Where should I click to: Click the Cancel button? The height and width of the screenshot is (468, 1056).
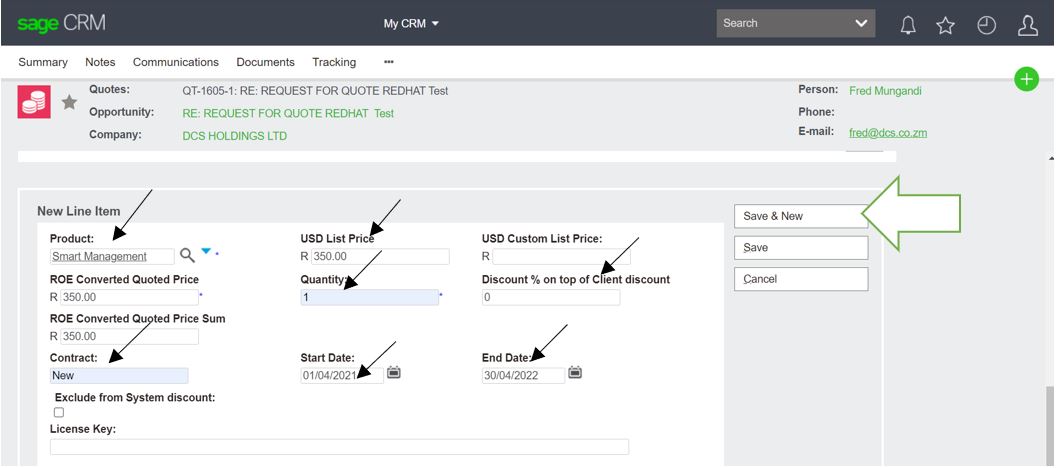coord(800,279)
